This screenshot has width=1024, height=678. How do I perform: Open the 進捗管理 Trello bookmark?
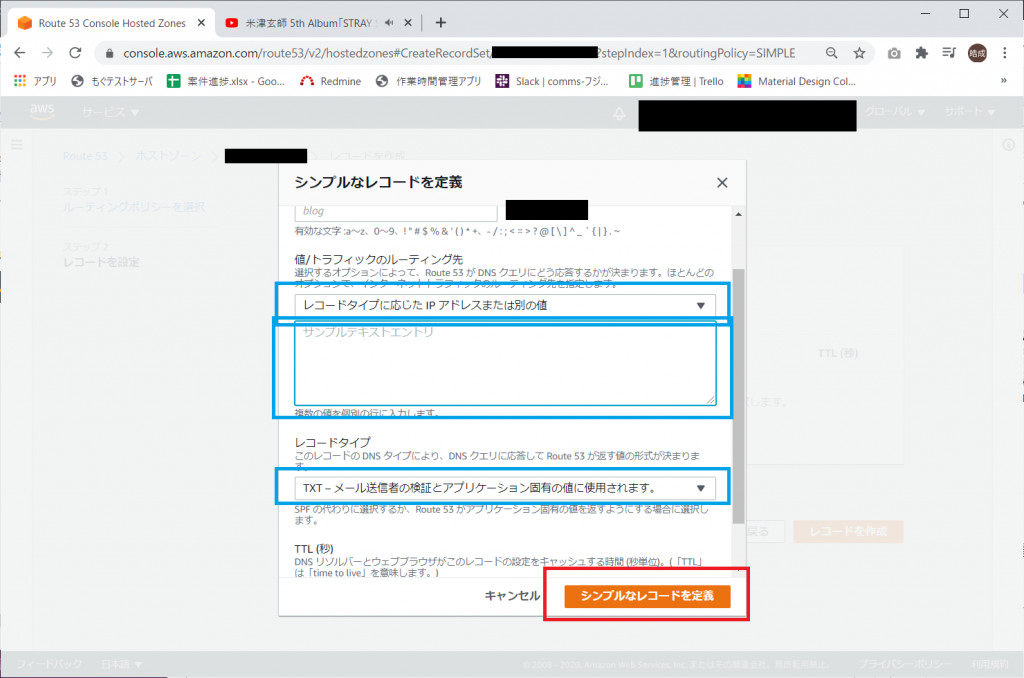[x=676, y=81]
